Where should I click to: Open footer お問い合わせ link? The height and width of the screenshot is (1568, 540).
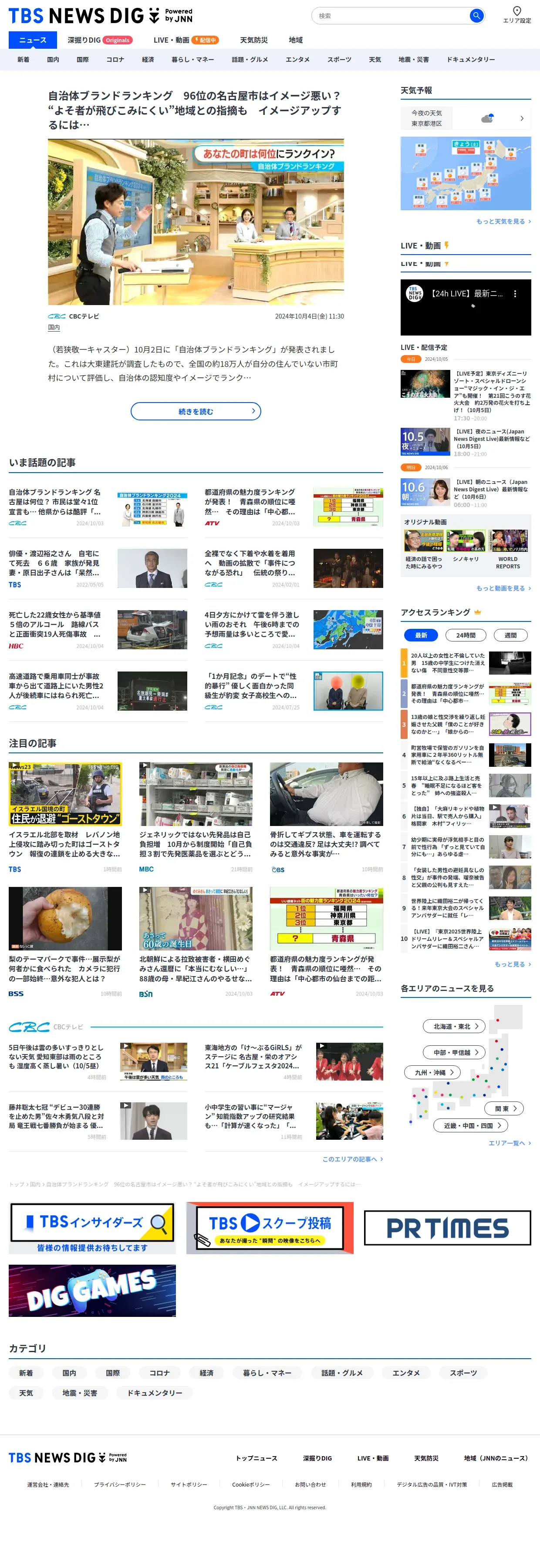(310, 1484)
